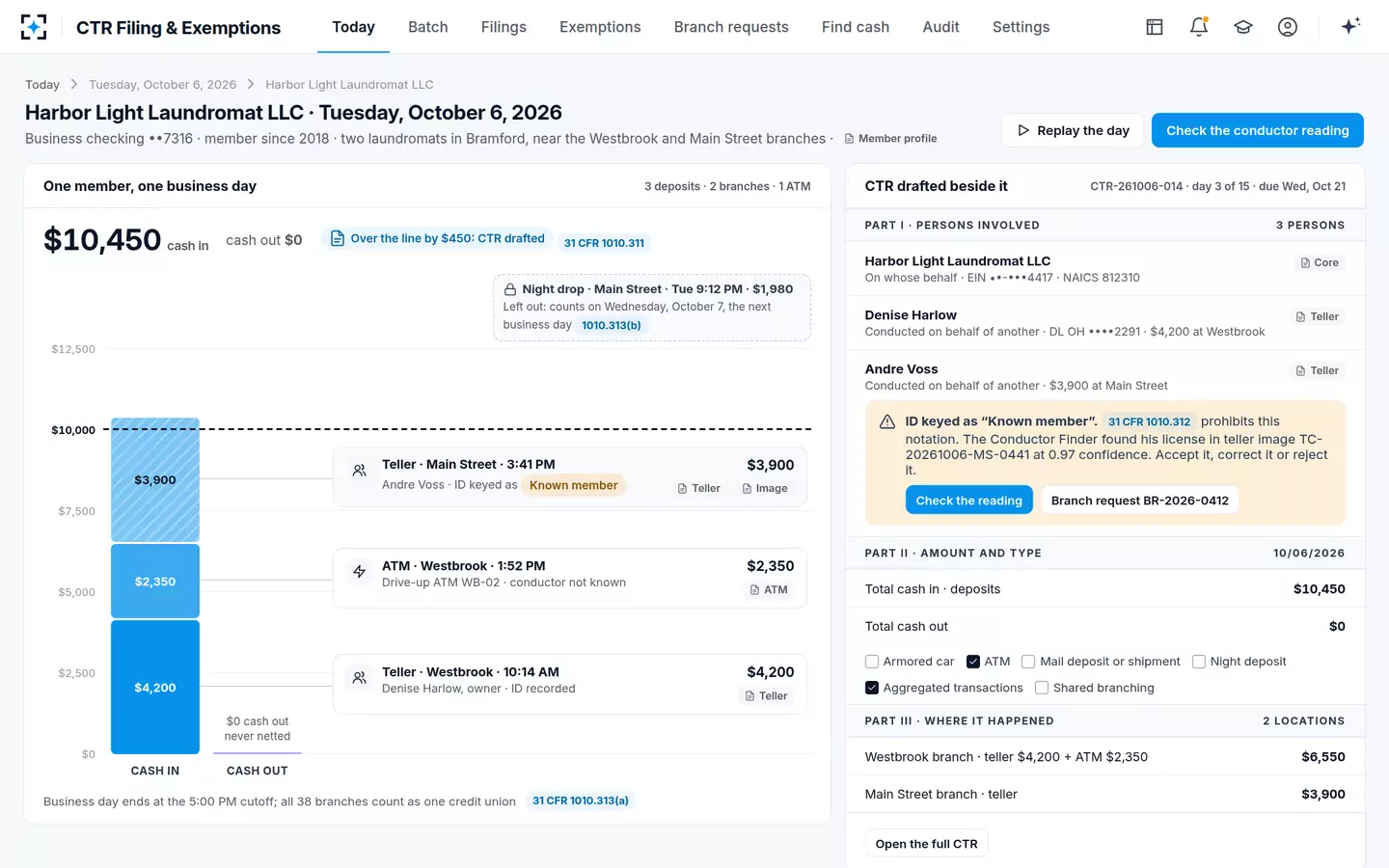Screen dimensions: 1389x868
Task: Open the sparkle assistant icon
Action: pos(1350,26)
